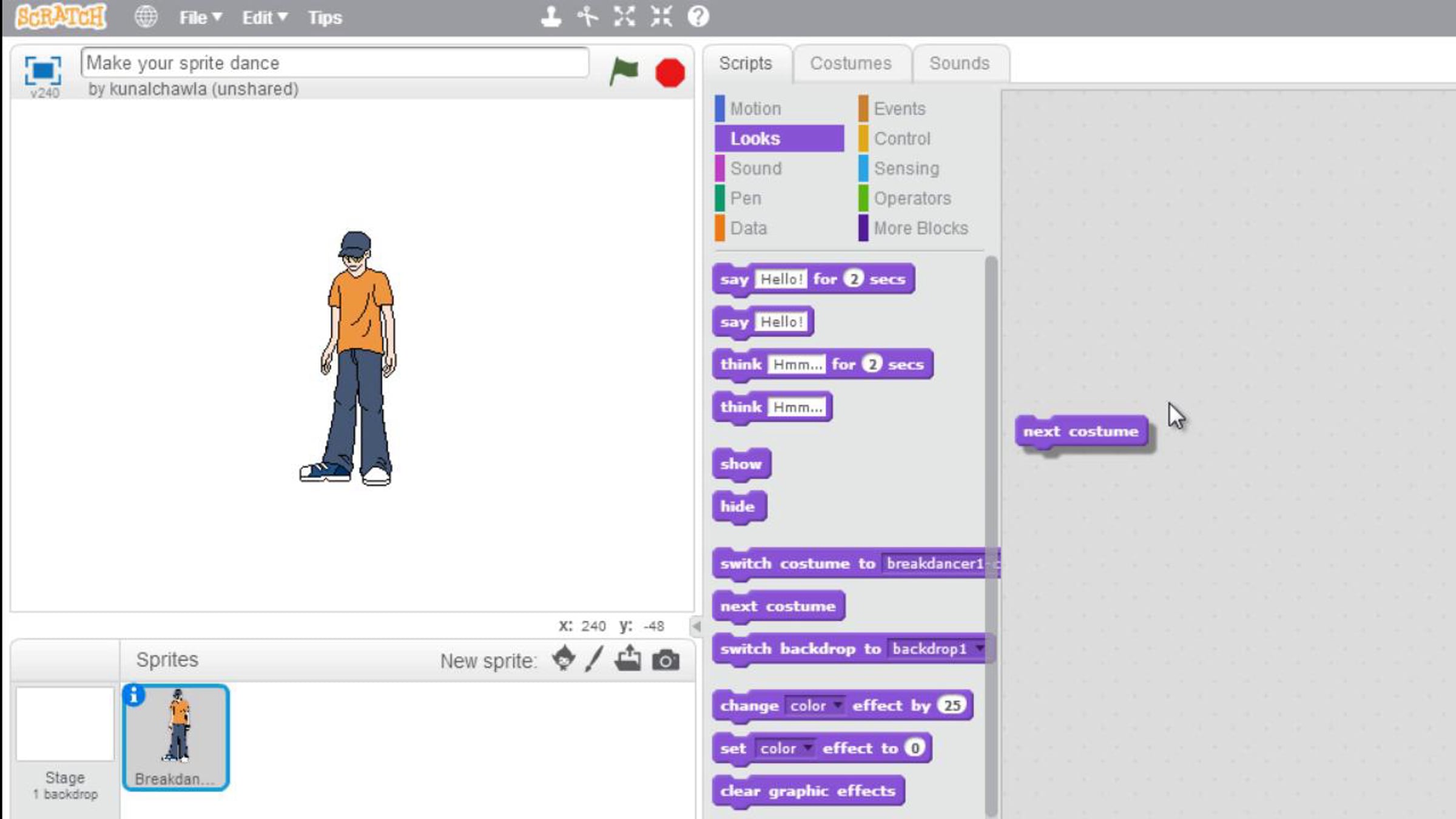Click the project title input field
Screen dimensions: 1456x819
[x=335, y=62]
